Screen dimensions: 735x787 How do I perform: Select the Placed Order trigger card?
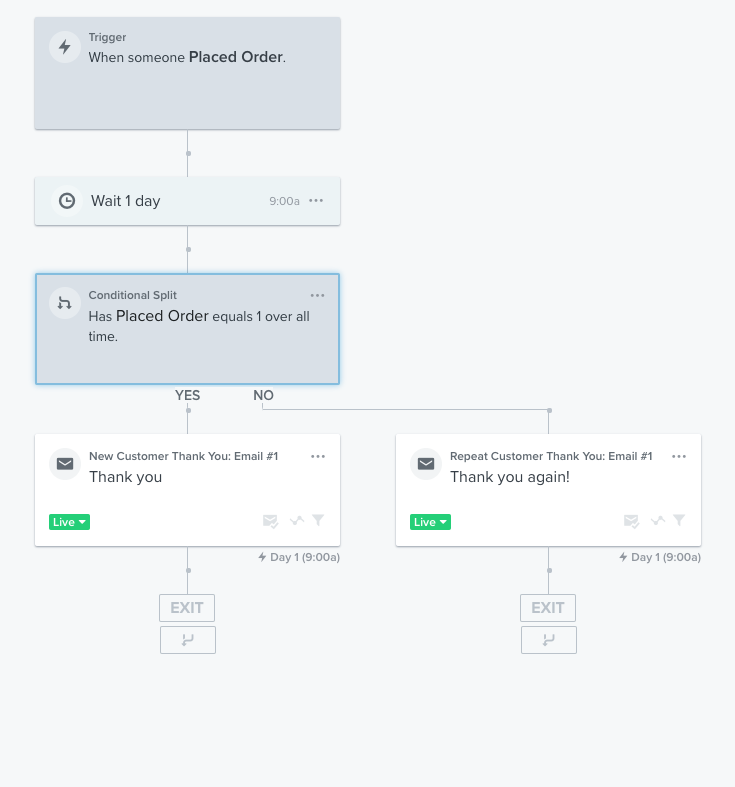point(187,73)
